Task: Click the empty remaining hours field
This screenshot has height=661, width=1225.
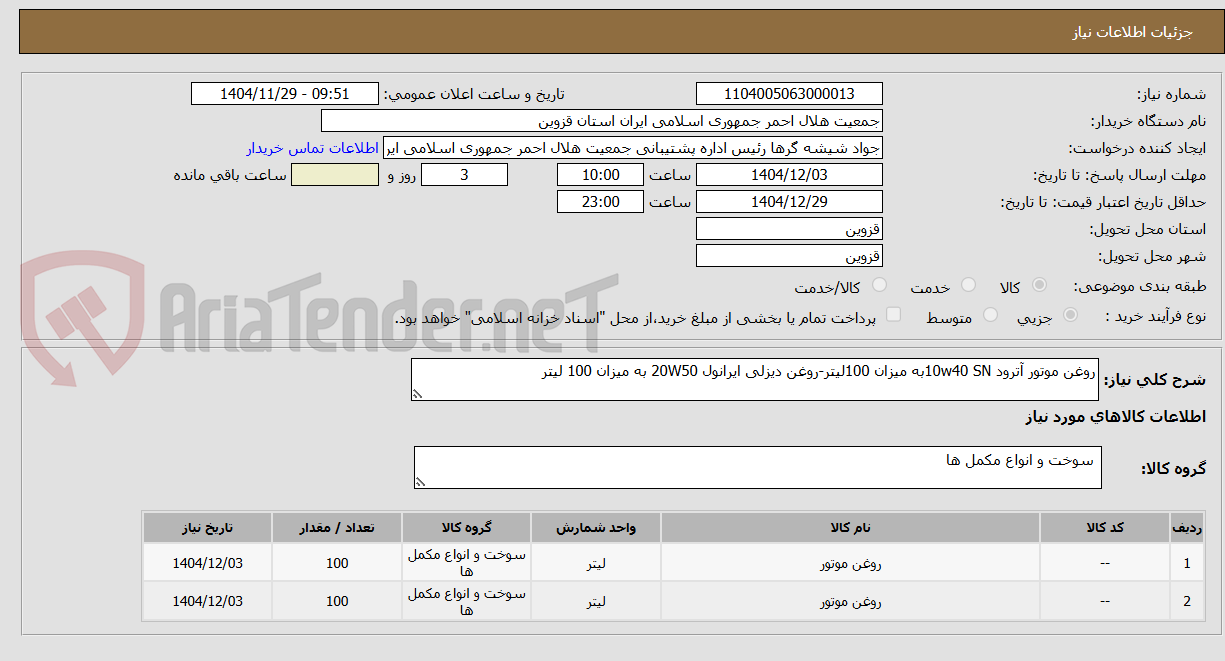Action: pos(334,175)
